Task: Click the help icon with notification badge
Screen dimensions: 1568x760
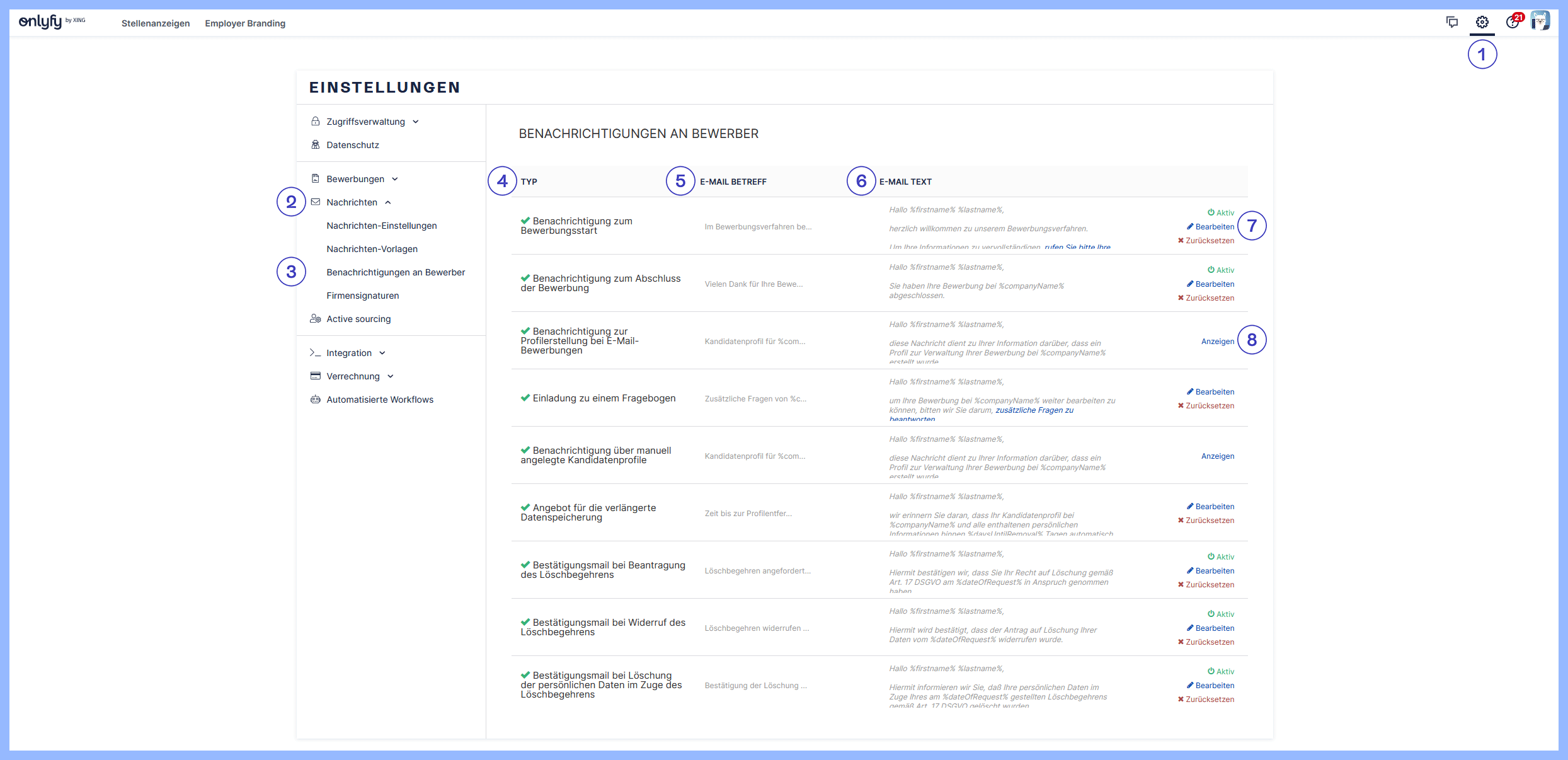Action: point(1513,23)
